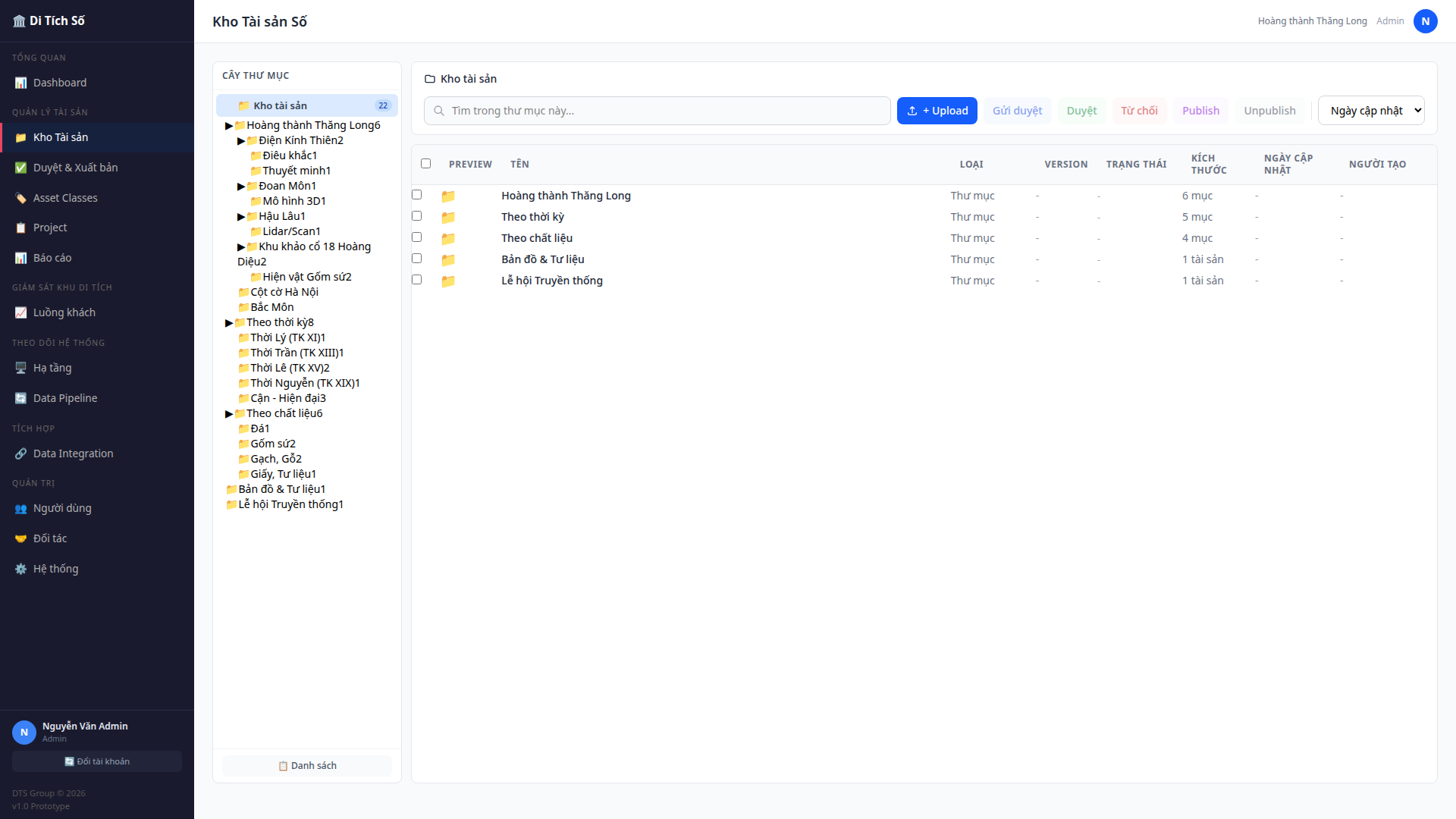The image size is (1456, 819).
Task: Open Duyệt & Xuất bản menu item
Action: click(x=75, y=168)
